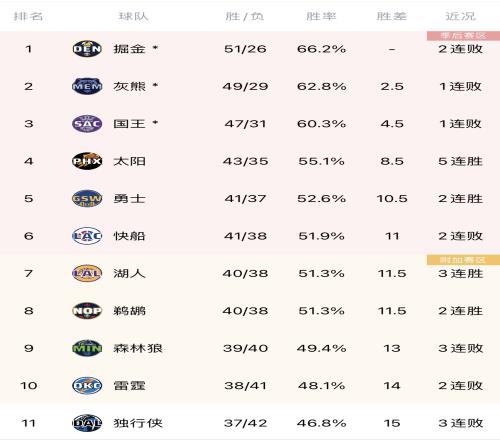Screen dimensions: 500x440
Task: Open the Timberwolves MIN logo
Action: click(x=87, y=348)
